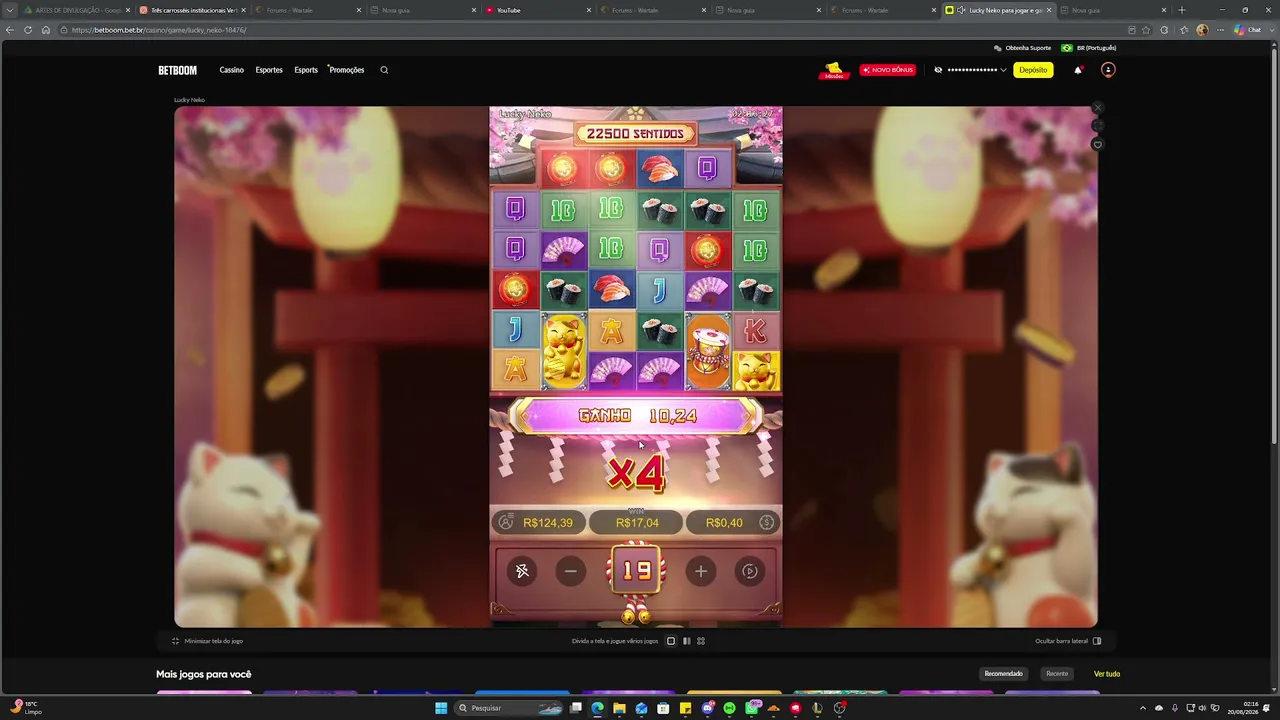Switch the game to fullscreen mode
Screen dimensions: 1280x720
point(1097,126)
